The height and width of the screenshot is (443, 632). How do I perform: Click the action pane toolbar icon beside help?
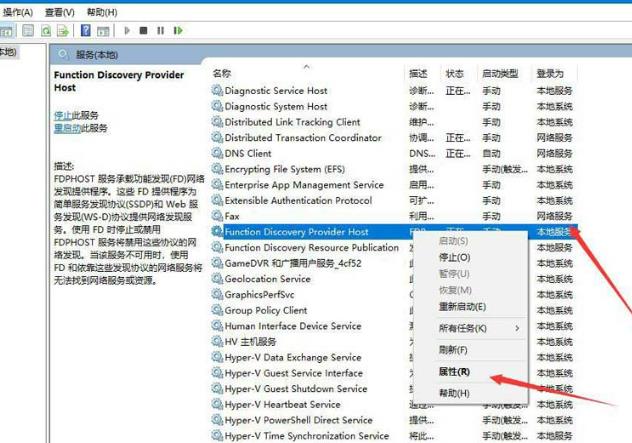pyautogui.click(x=103, y=31)
